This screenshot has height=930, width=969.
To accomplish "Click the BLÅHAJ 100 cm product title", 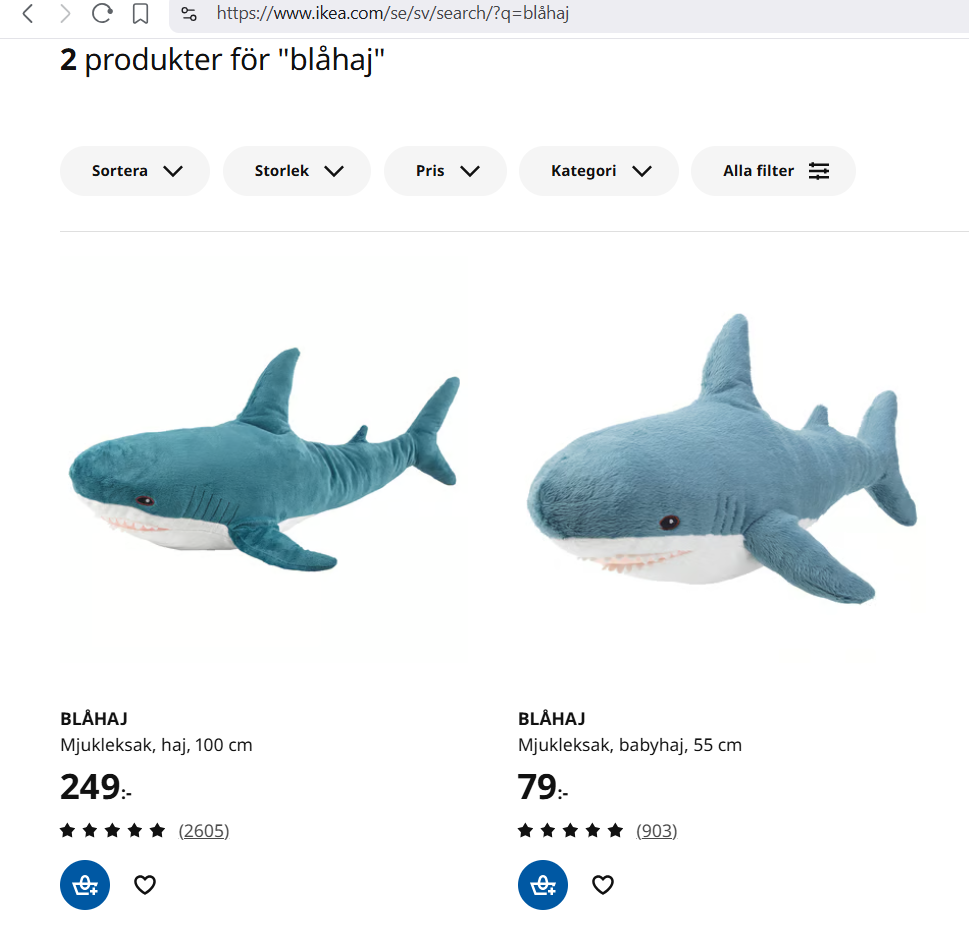I will pyautogui.click(x=94, y=718).
